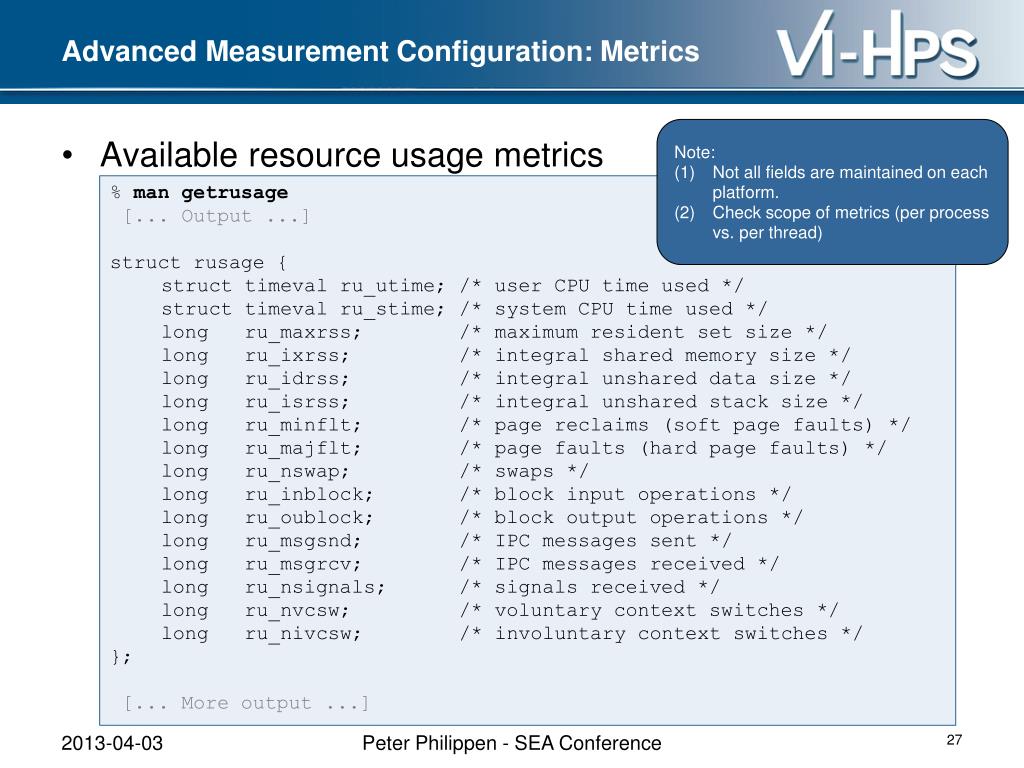
Task: Click the ru_maxrss field name
Action: click(303, 332)
